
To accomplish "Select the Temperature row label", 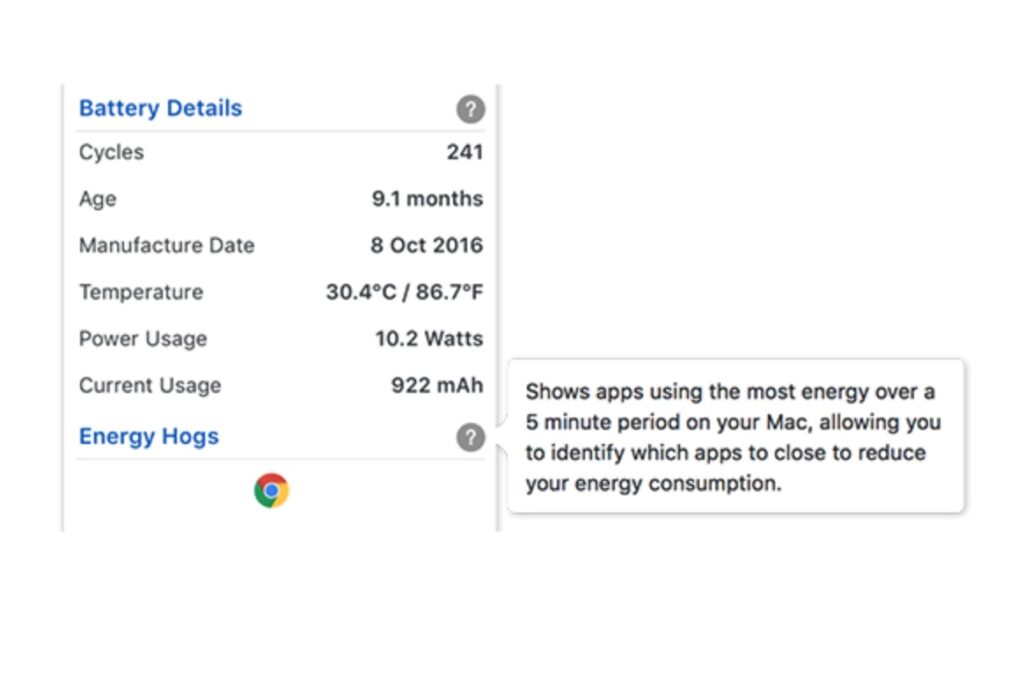I will click(140, 292).
